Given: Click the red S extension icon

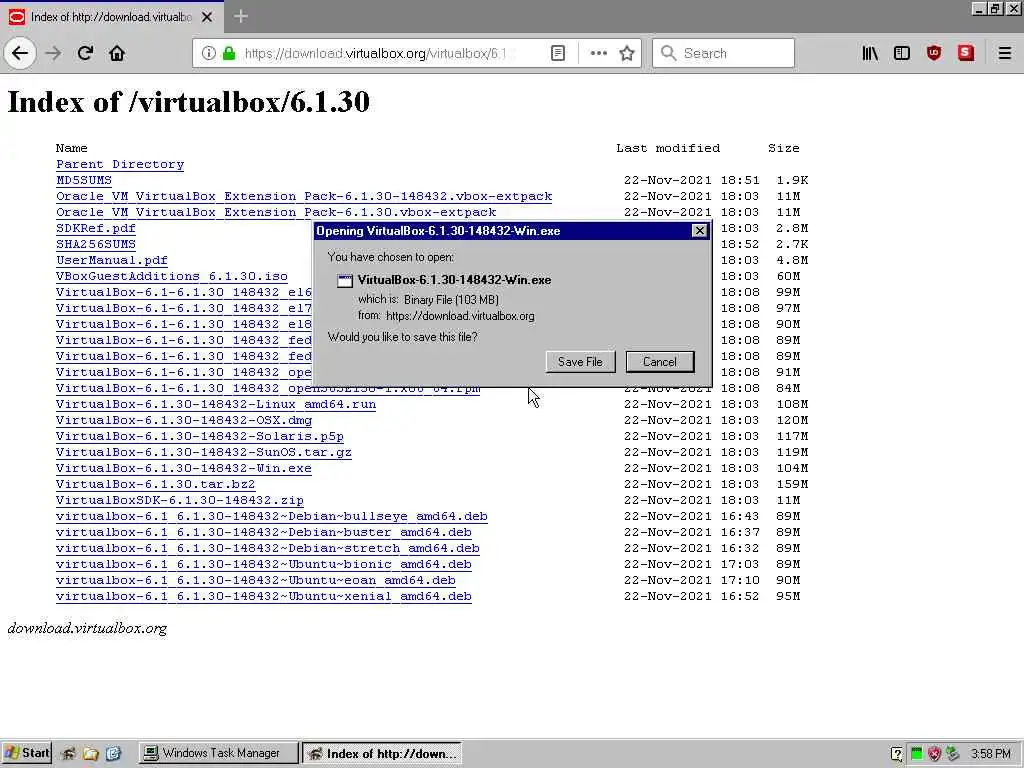Looking at the screenshot, I should (966, 53).
